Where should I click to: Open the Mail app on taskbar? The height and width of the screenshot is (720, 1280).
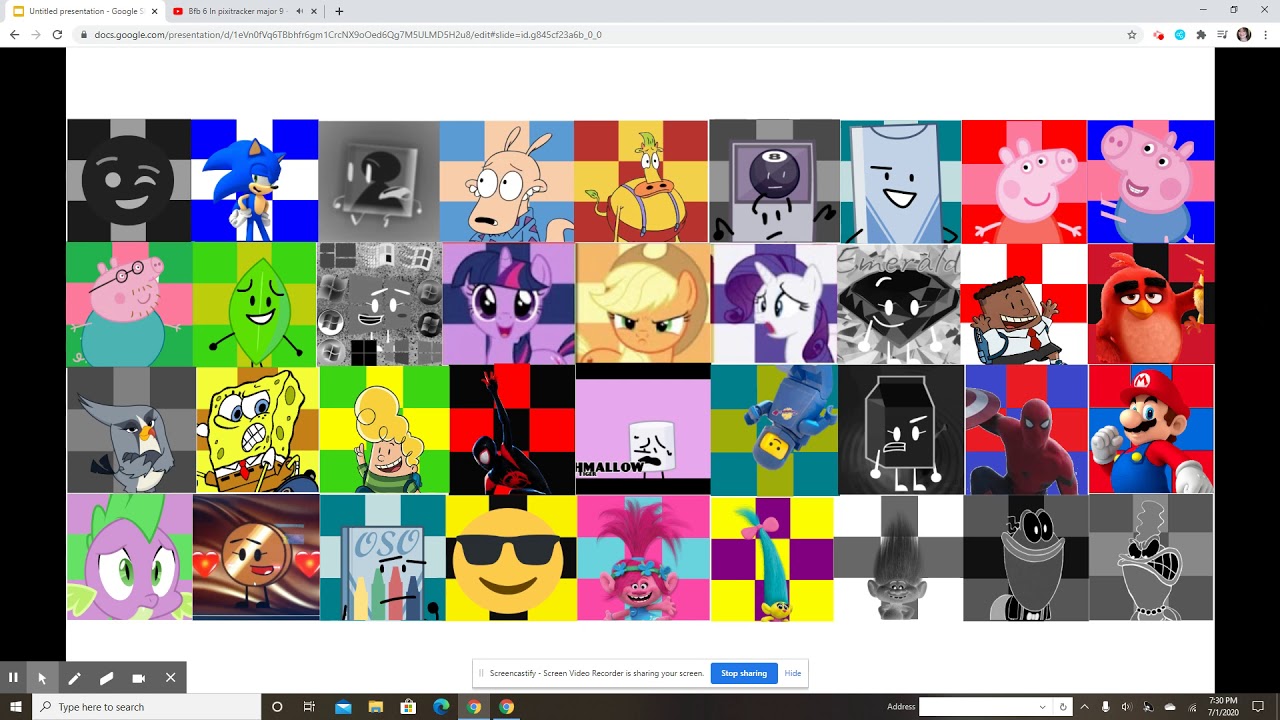(343, 706)
